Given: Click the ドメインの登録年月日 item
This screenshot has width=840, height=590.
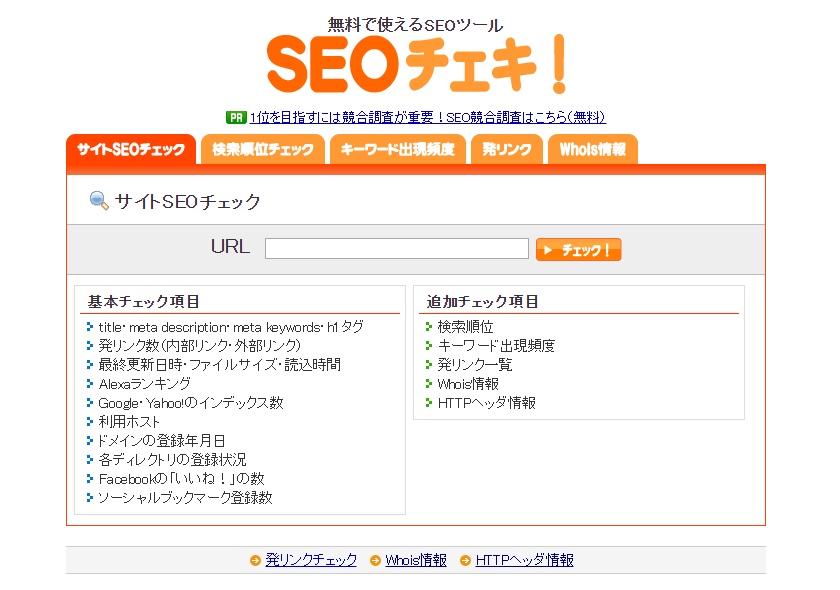Looking at the screenshot, I should click(161, 440).
